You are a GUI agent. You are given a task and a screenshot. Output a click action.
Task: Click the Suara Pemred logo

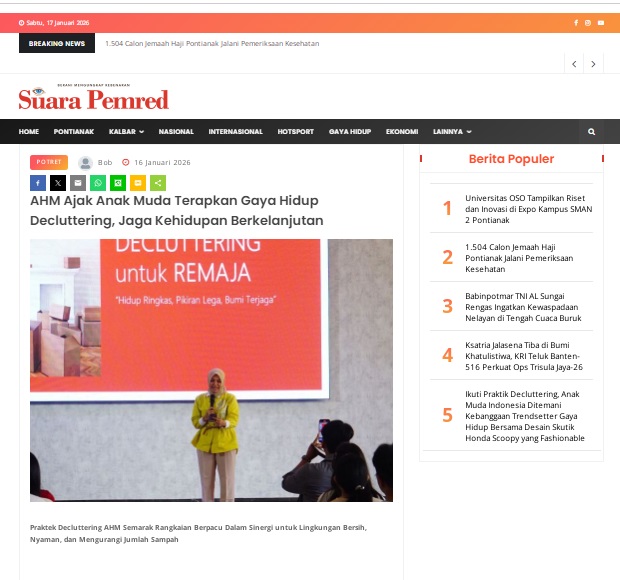[93, 99]
